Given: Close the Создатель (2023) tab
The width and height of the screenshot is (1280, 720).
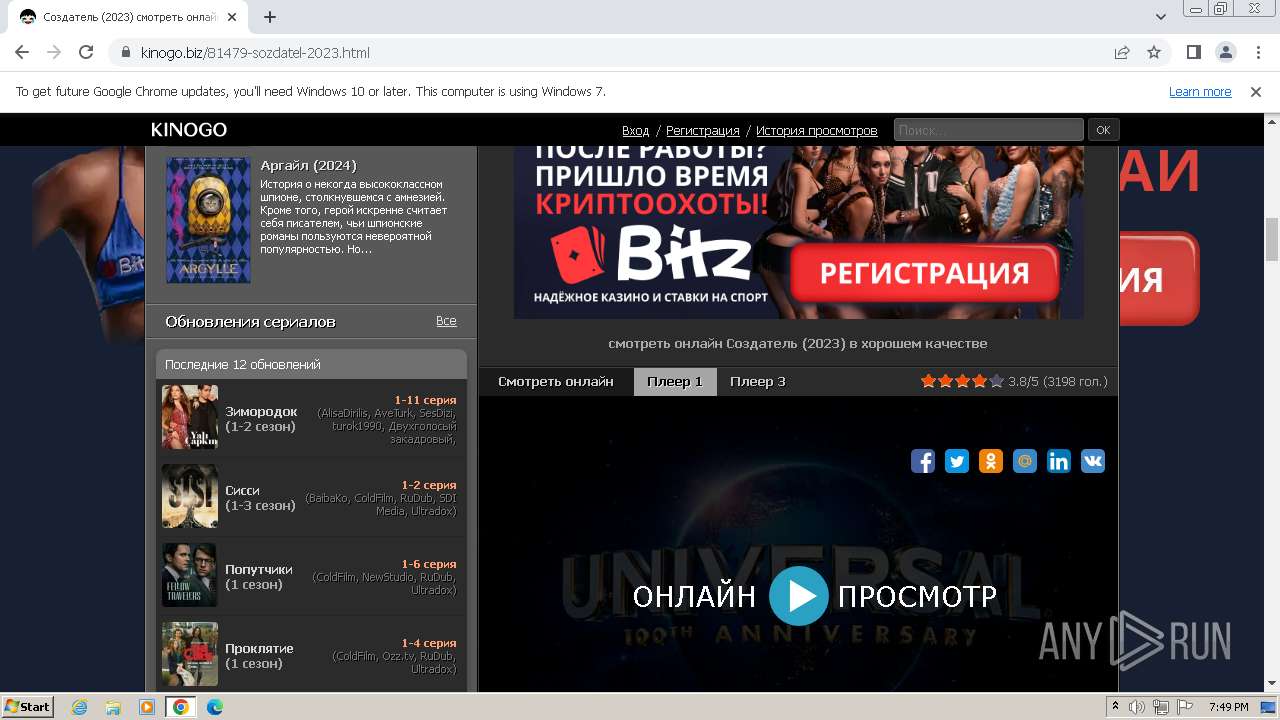Looking at the screenshot, I should 232,16.
